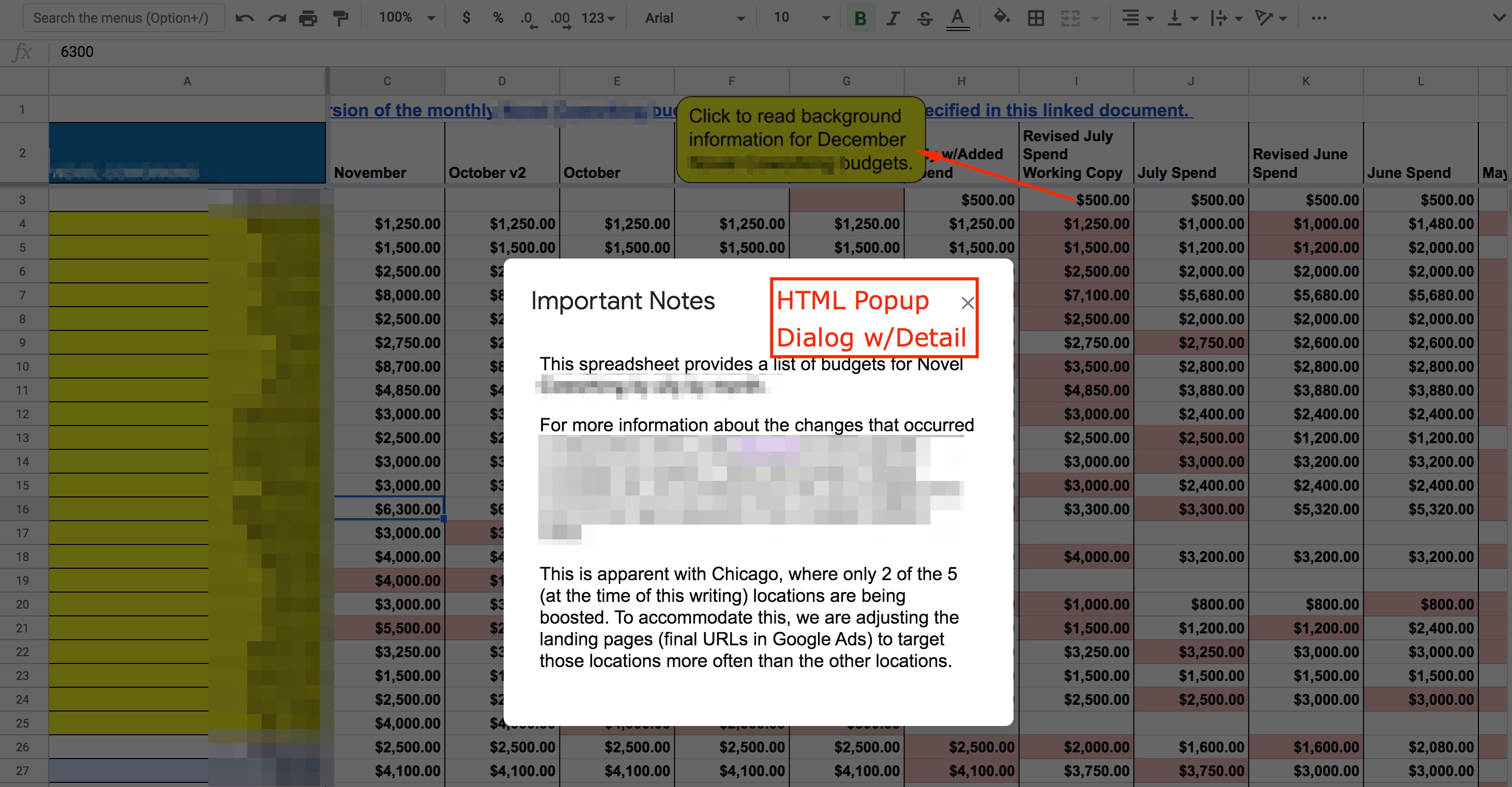Open the linked document hyperlink
Viewport: 1512px width, 787px height.
point(1056,110)
